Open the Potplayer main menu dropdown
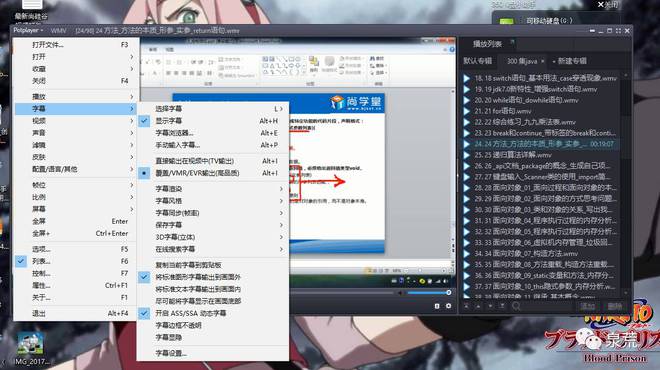The image size is (660, 370). point(28,31)
